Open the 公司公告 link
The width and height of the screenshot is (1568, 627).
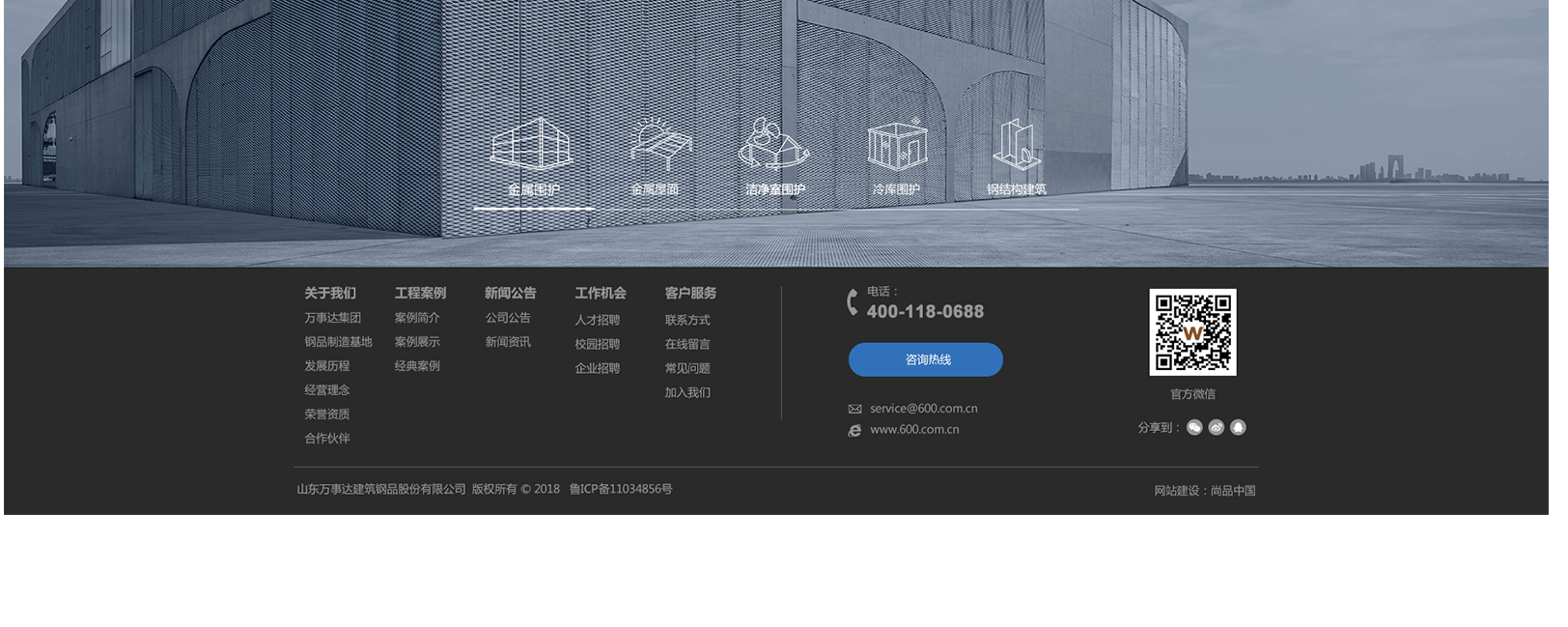[508, 318]
